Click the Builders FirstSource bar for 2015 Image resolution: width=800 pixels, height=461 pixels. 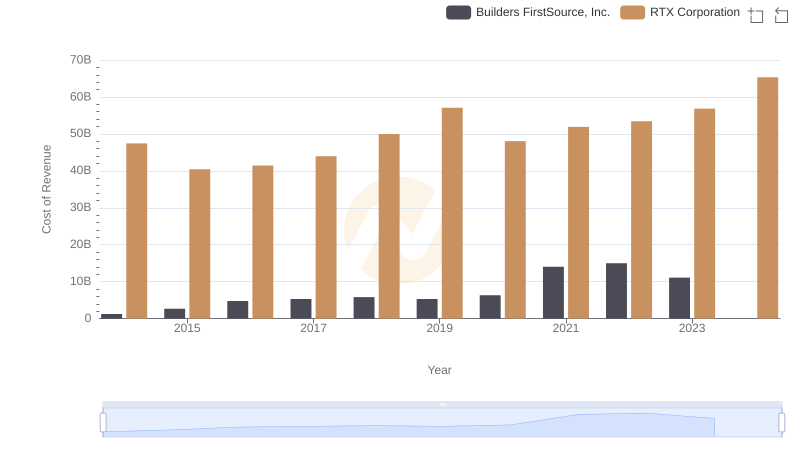click(x=174, y=314)
